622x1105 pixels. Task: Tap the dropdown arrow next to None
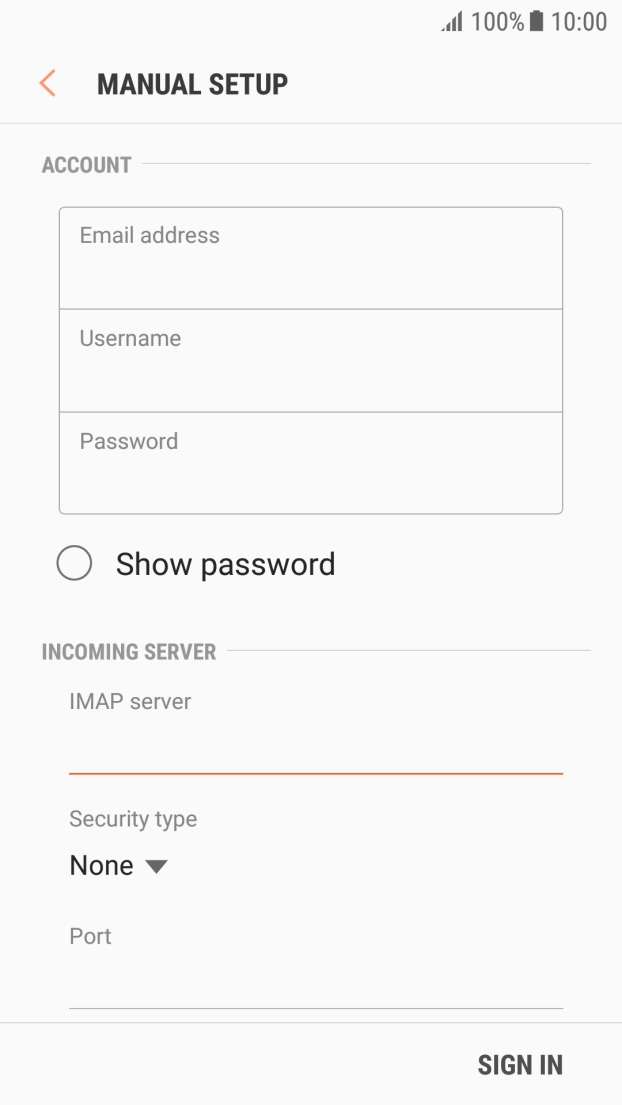click(156, 866)
